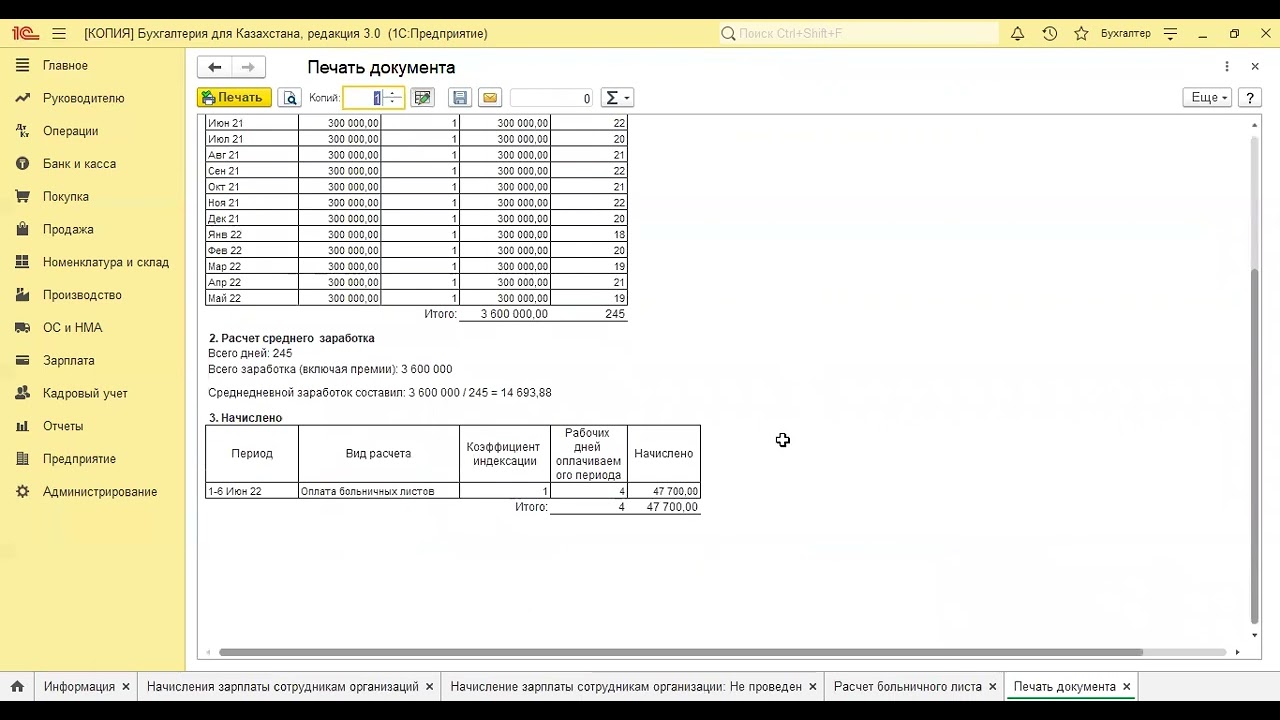Viewport: 1280px width, 720px height.
Task: Switch to Начисления зарплаты сотрудникам организаций tab
Action: [283, 687]
